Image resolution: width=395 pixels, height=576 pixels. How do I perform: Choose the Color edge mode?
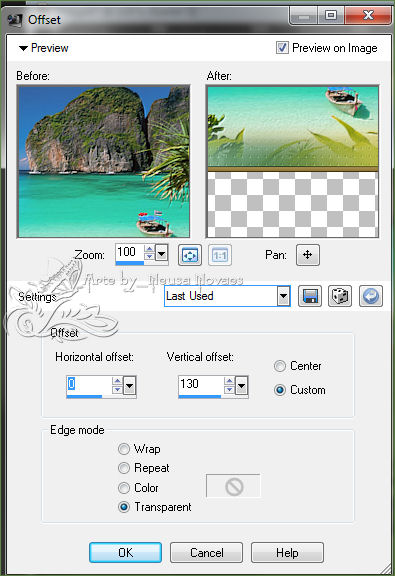(124, 488)
